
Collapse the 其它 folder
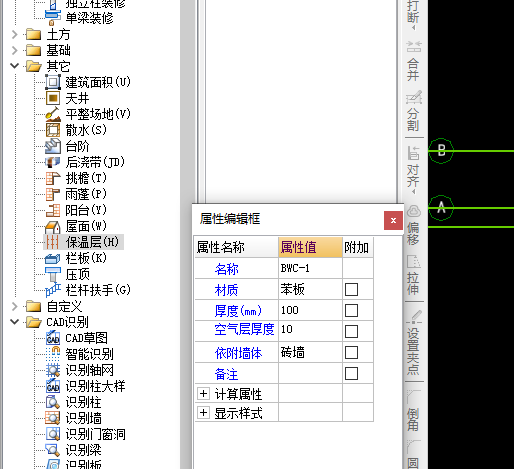coord(14,66)
